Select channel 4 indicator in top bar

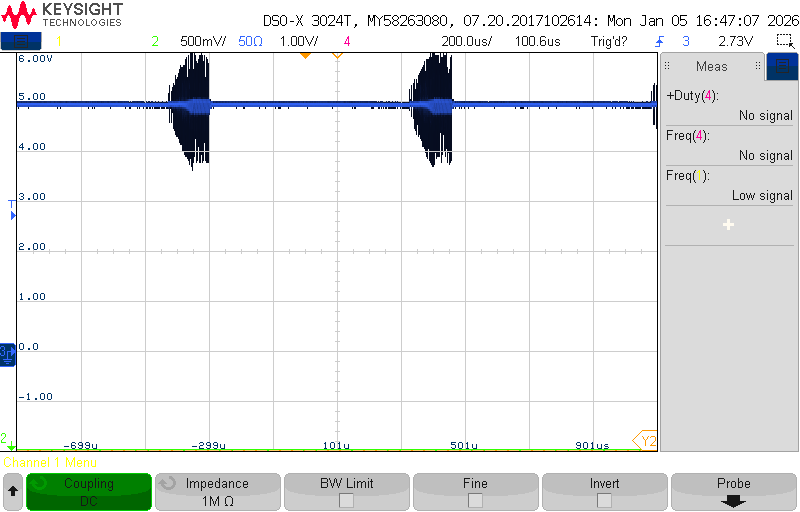point(347,41)
